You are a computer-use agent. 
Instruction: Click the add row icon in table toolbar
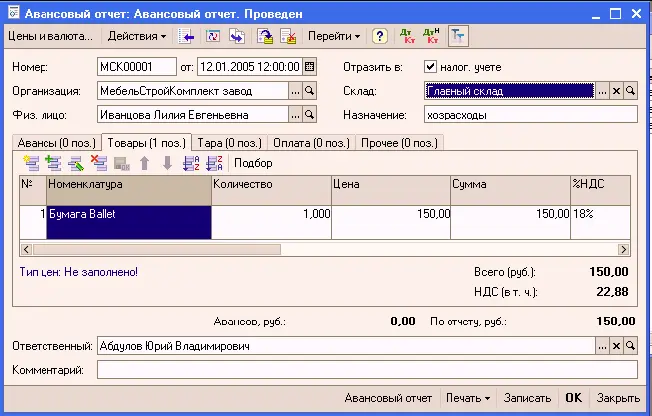[31, 163]
